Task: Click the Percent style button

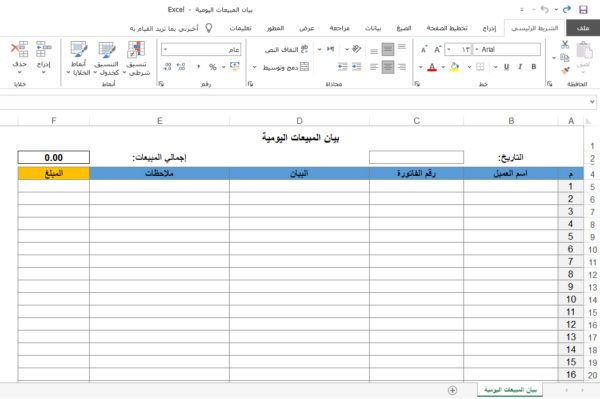Action: [213, 67]
